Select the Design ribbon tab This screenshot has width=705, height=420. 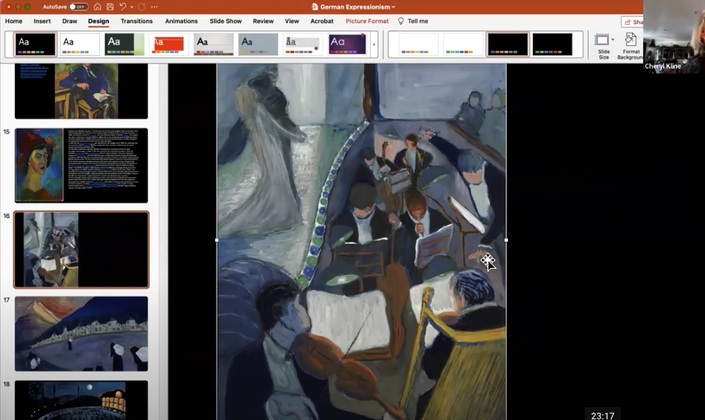[98, 21]
